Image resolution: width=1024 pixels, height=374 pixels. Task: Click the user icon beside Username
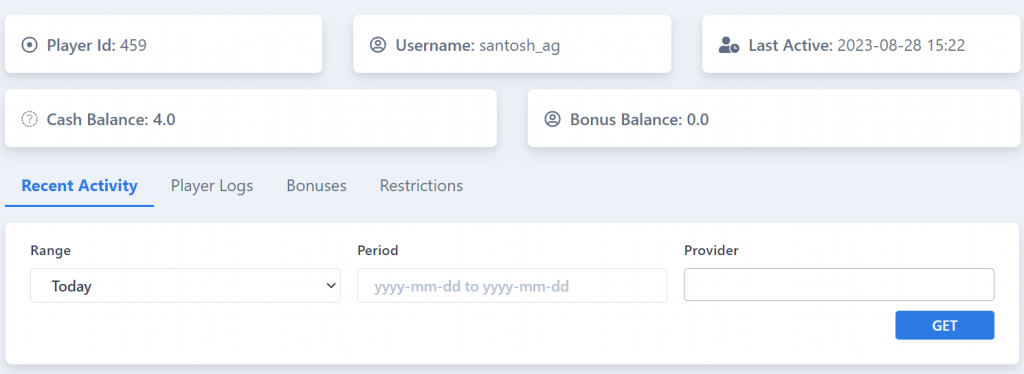coord(378,46)
